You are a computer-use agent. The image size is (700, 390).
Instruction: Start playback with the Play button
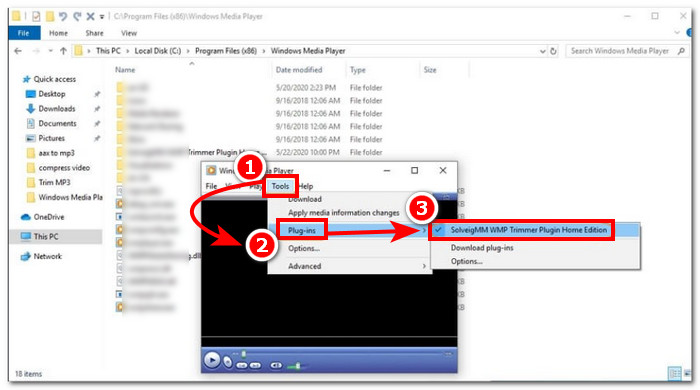pyautogui.click(x=212, y=360)
